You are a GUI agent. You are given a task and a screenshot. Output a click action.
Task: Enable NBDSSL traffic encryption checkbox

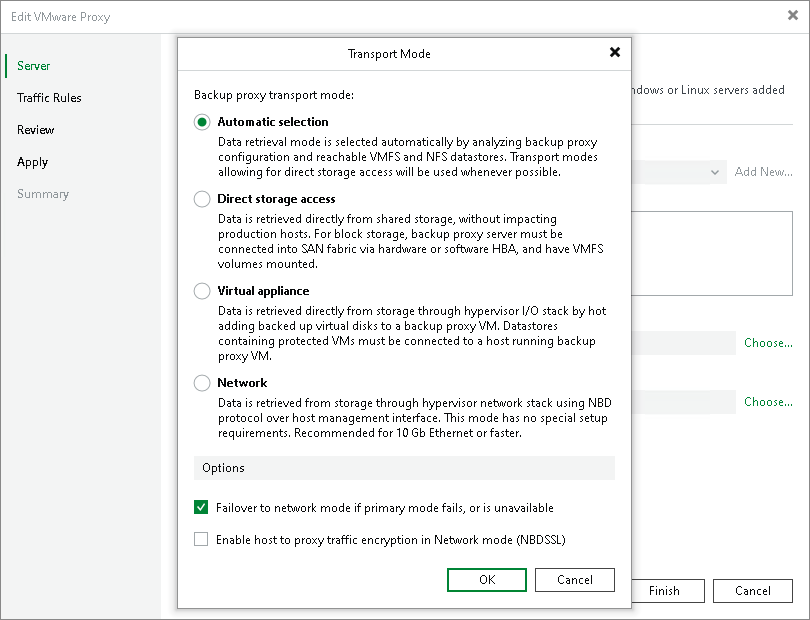pos(201,539)
